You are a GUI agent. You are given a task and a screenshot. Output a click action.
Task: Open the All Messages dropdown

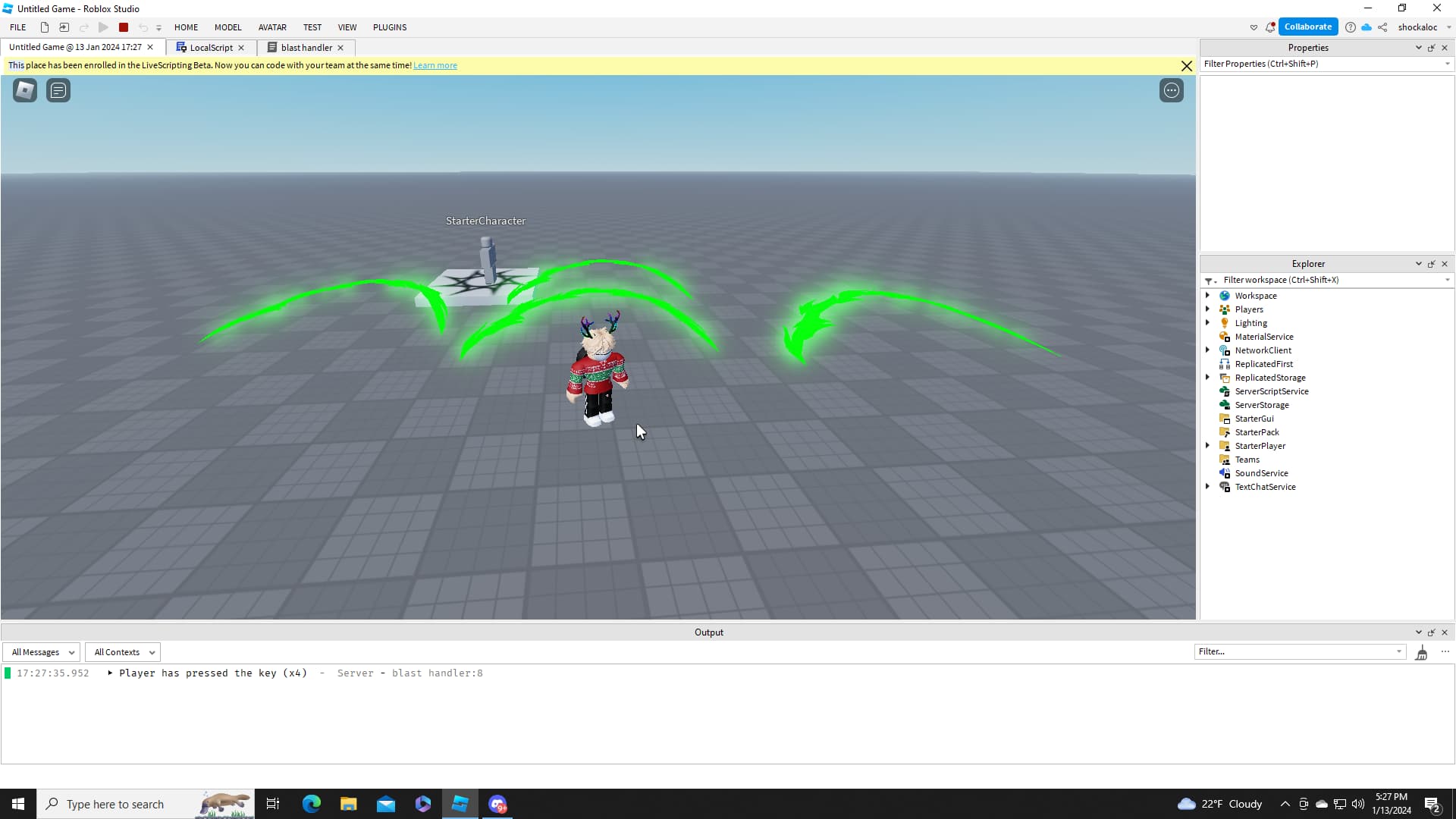(x=42, y=652)
